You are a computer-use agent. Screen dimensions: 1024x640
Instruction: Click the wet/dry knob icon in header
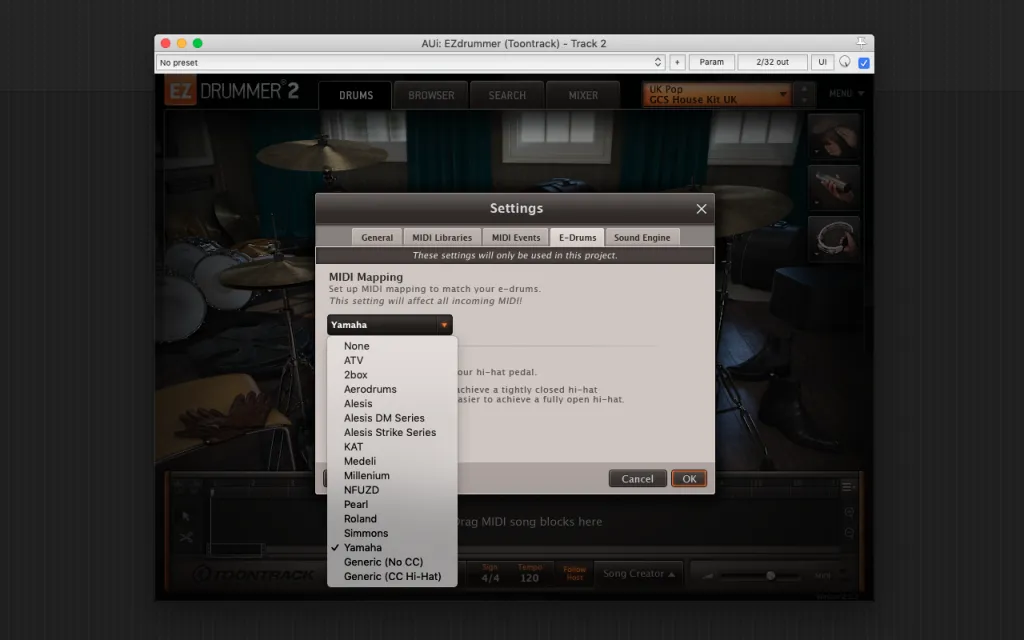[x=845, y=62]
